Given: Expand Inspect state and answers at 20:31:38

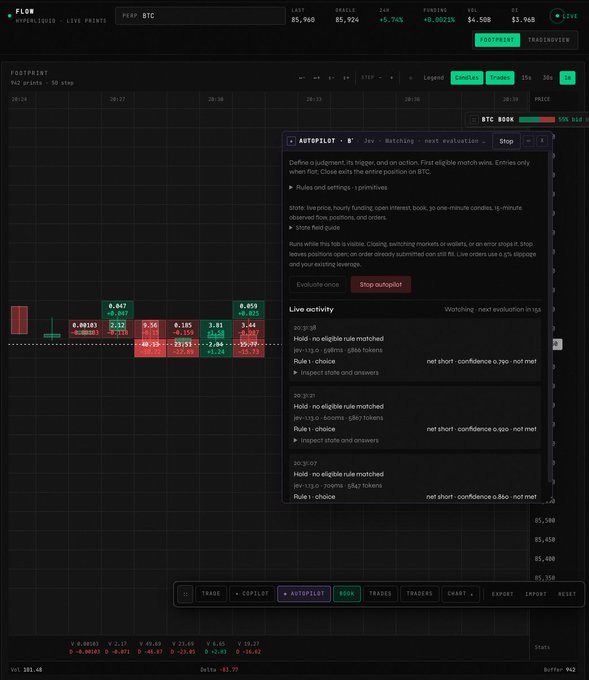Looking at the screenshot, I should (x=336, y=373).
